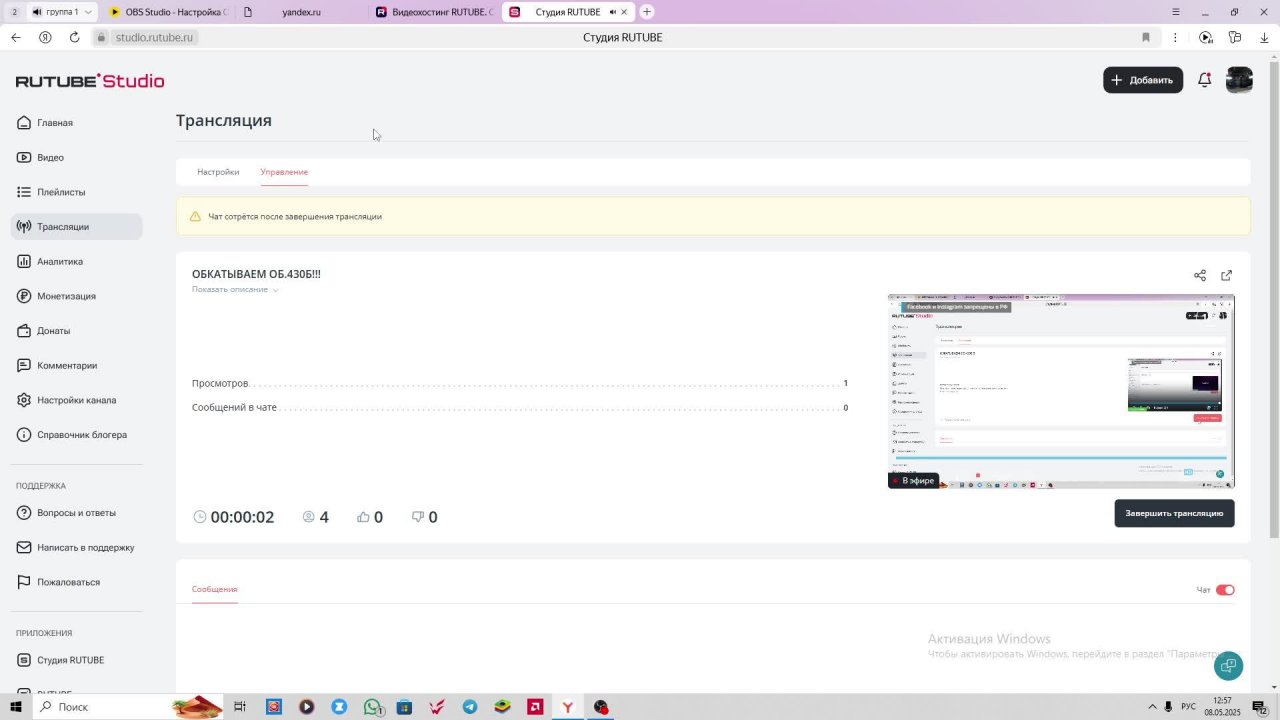Open Yandex Browser from the taskbar
The width and height of the screenshot is (1280, 720).
point(567,707)
